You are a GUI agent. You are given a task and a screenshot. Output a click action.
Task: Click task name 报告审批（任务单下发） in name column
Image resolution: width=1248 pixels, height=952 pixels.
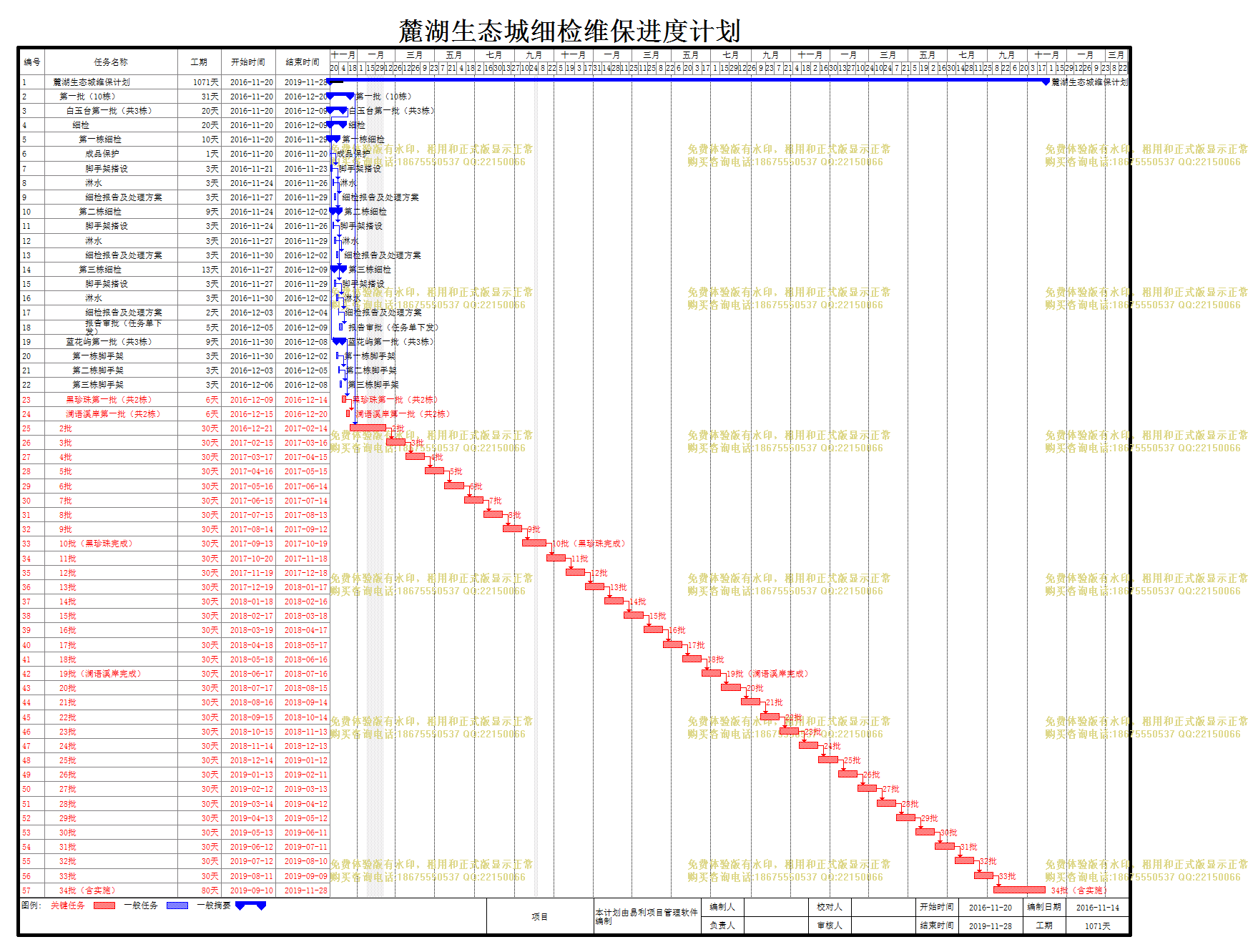click(124, 327)
